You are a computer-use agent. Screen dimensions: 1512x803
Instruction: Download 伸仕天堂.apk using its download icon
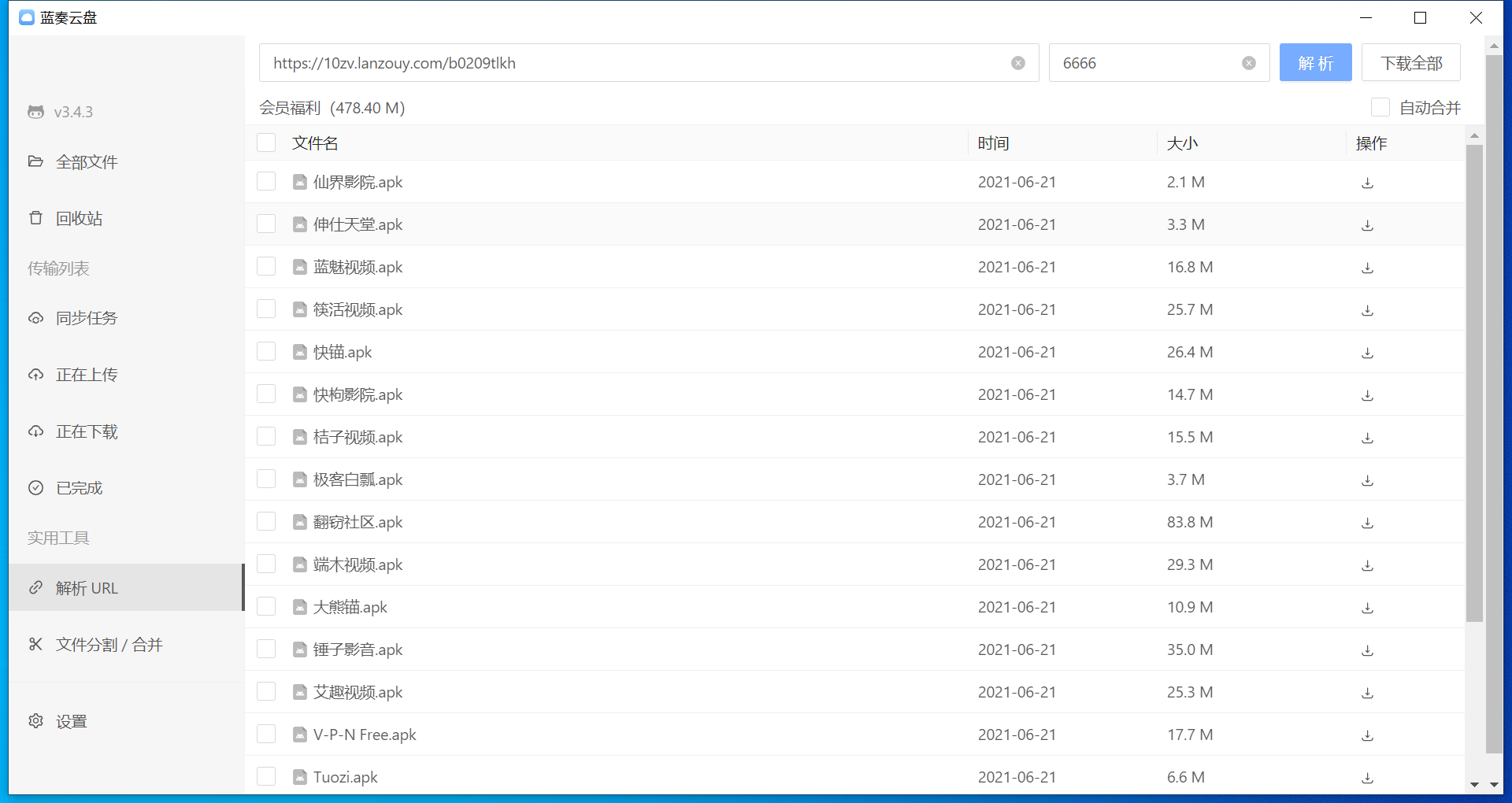[1368, 225]
